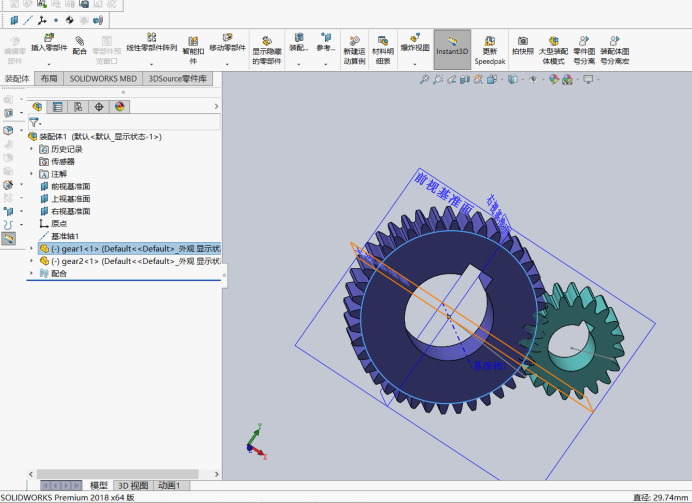The width and height of the screenshot is (692, 503).
Task: Click the 零件图号分离 tool
Action: click(x=584, y=50)
